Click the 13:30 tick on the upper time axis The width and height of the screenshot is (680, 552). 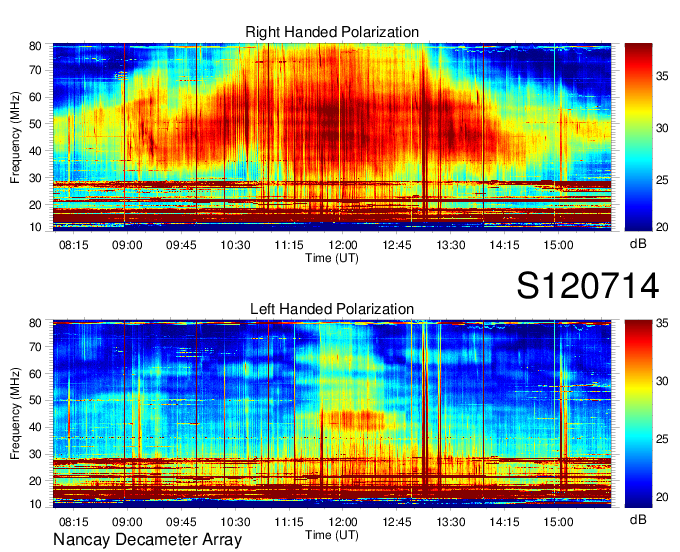pos(451,245)
